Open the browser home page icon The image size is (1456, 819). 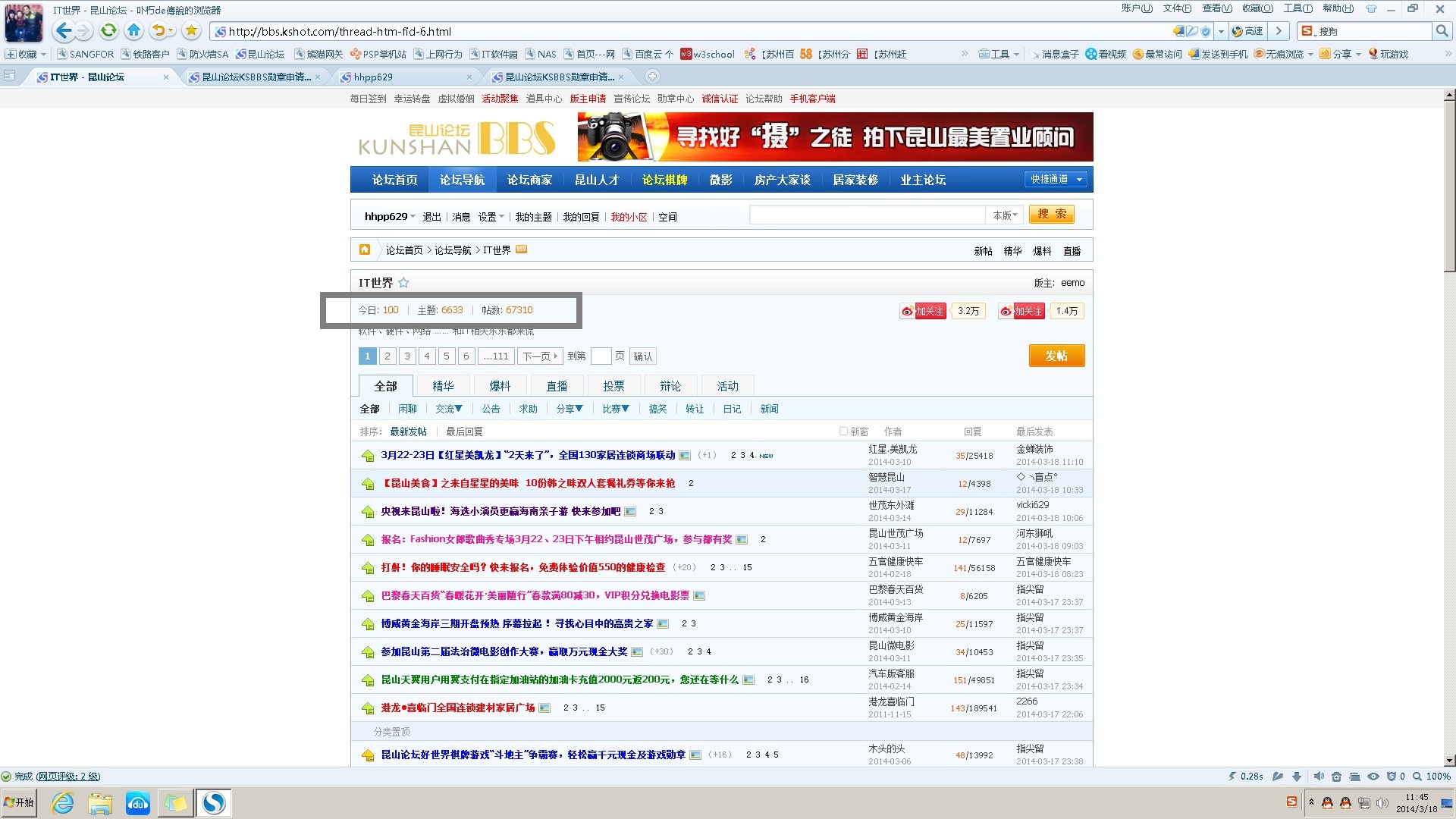coord(134,31)
